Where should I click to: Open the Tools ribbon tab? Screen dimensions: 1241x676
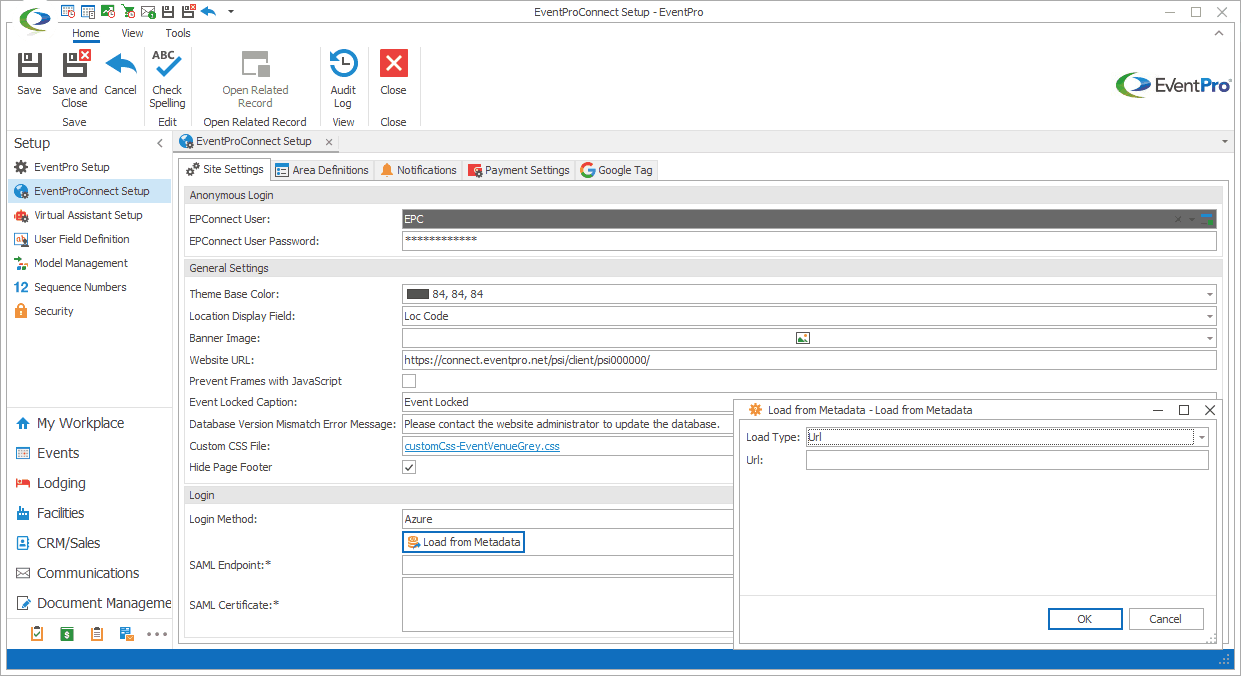coord(178,33)
